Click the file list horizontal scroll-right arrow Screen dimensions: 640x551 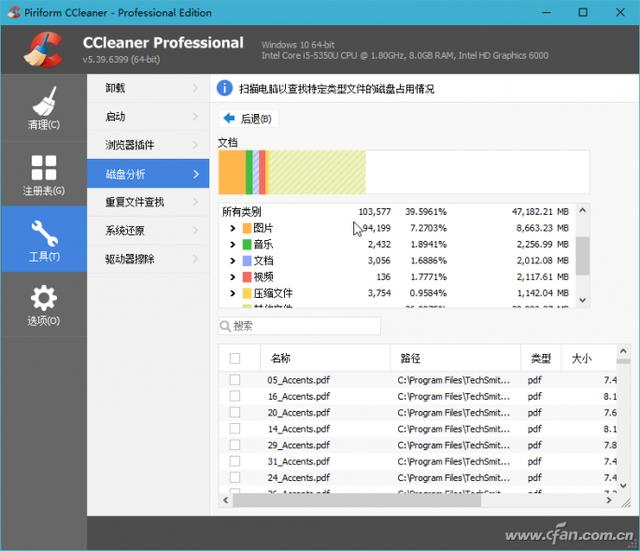click(609, 500)
